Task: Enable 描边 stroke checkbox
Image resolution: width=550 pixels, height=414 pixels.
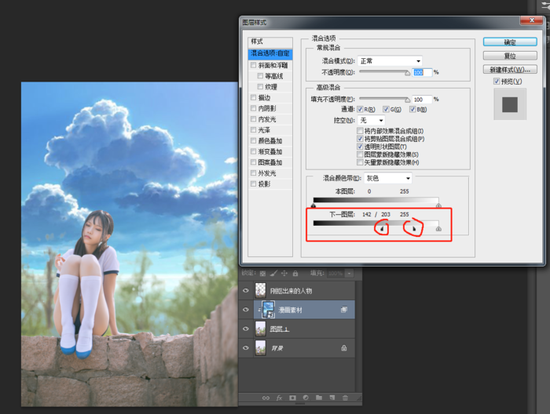Action: pyautogui.click(x=253, y=98)
